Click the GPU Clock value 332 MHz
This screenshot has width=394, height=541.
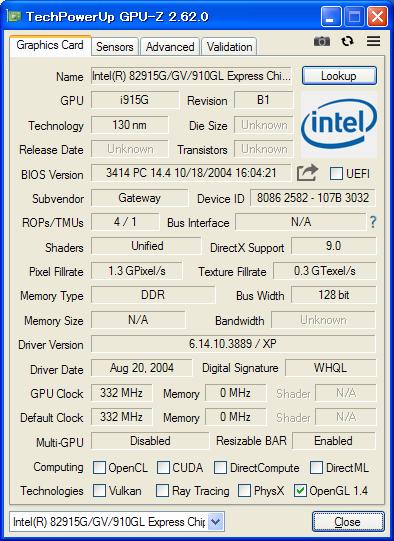[121, 393]
